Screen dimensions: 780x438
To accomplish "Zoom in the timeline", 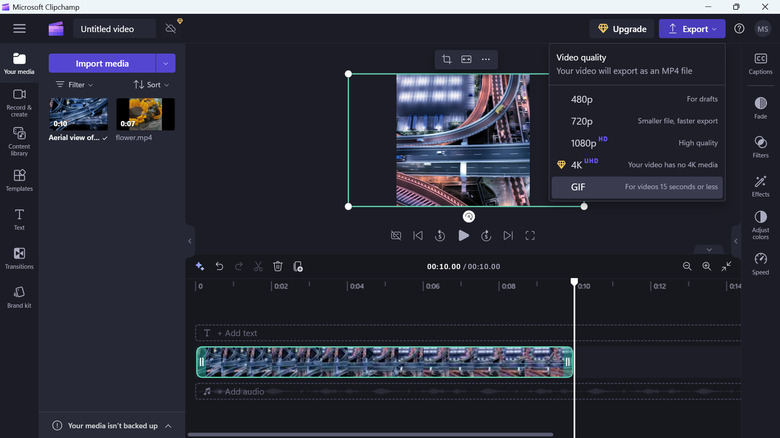I will coord(706,266).
